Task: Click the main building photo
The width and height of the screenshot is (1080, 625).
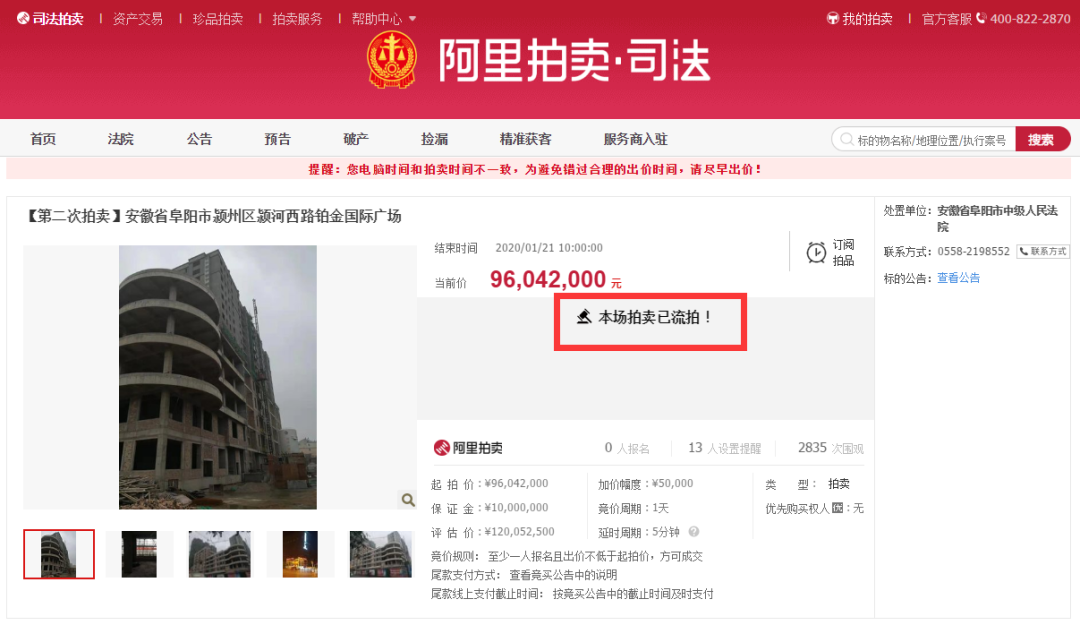Action: 218,377
